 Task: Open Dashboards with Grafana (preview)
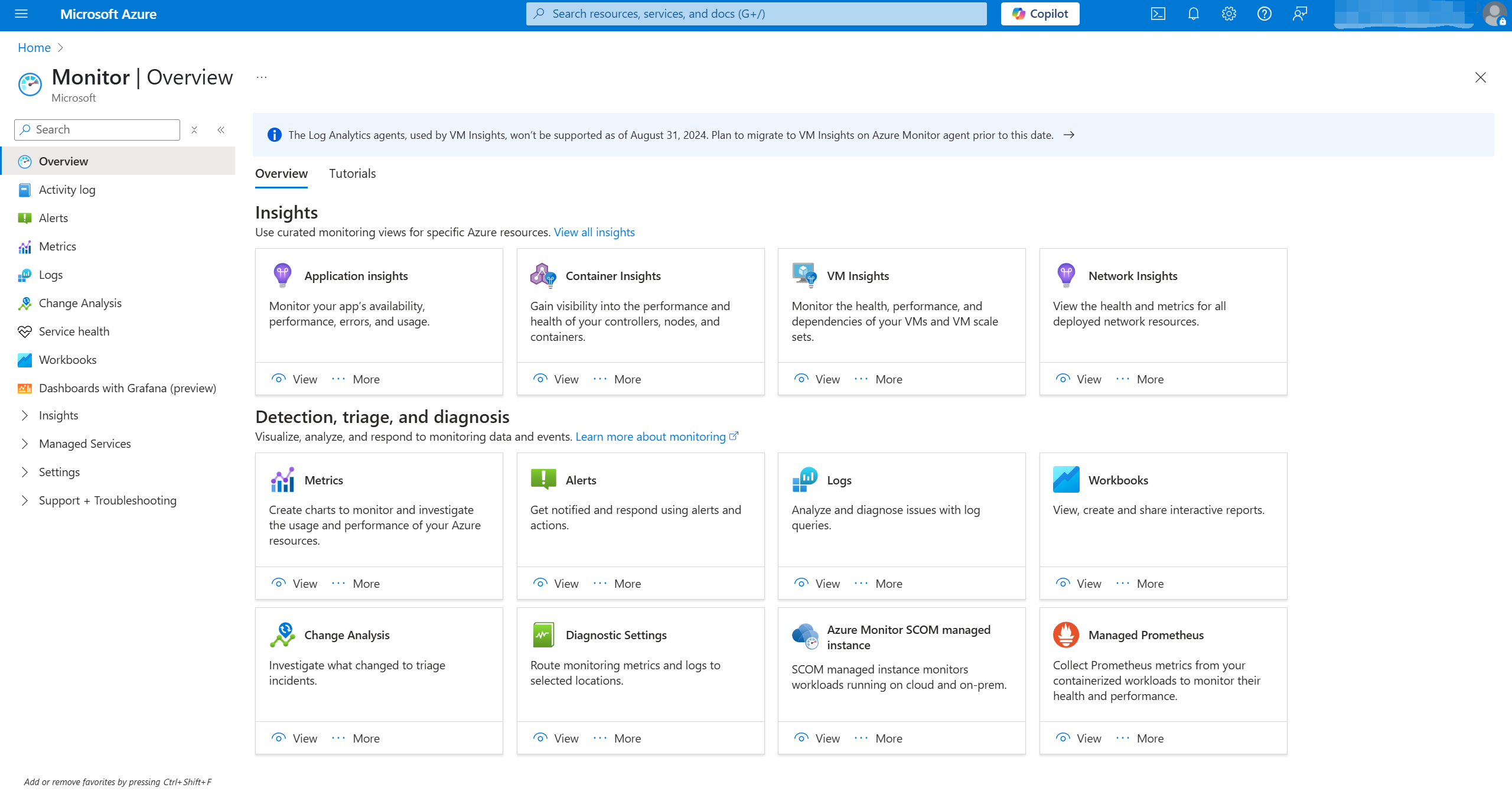tap(118, 388)
